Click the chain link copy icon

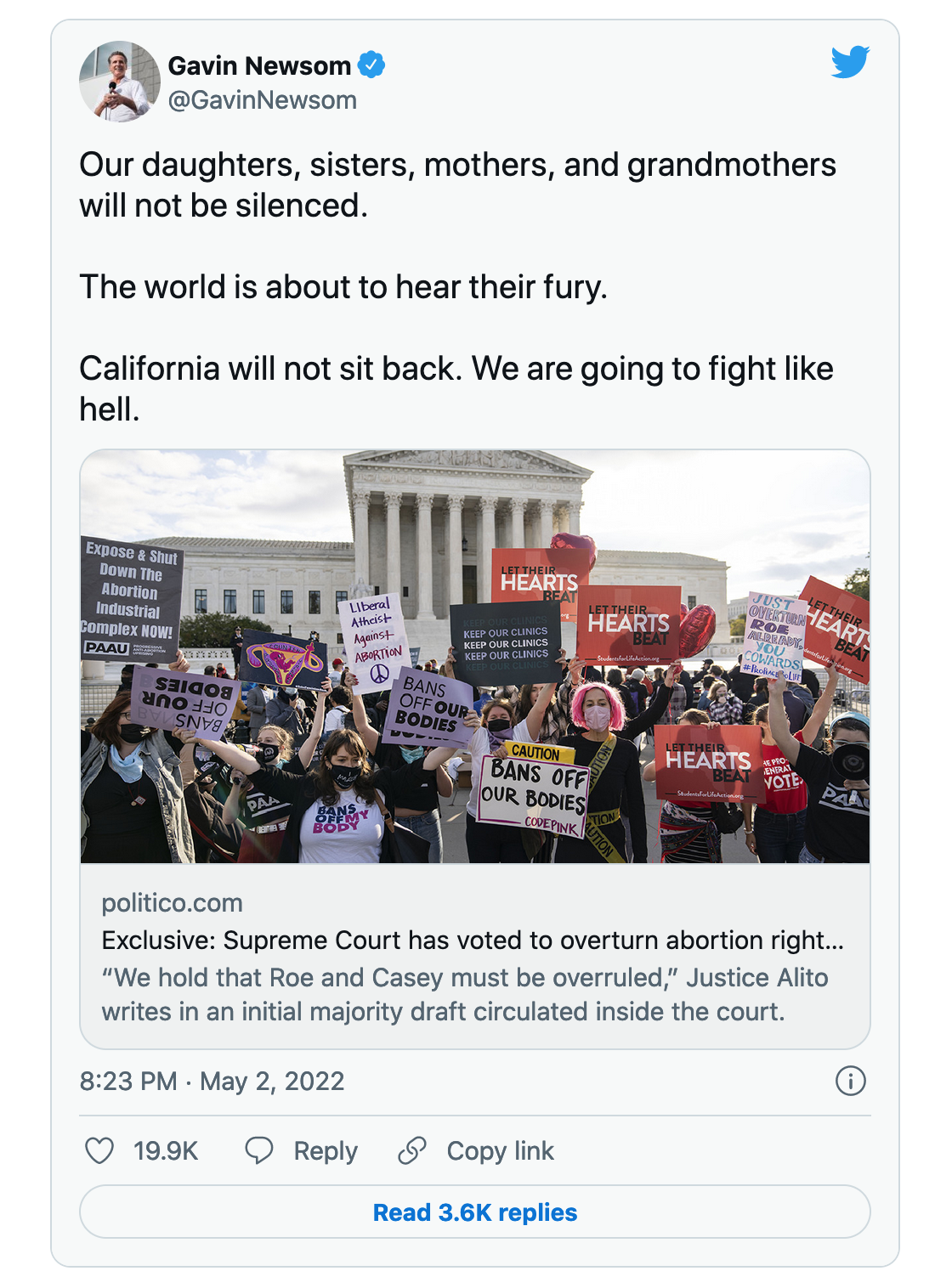pyautogui.click(x=412, y=1150)
